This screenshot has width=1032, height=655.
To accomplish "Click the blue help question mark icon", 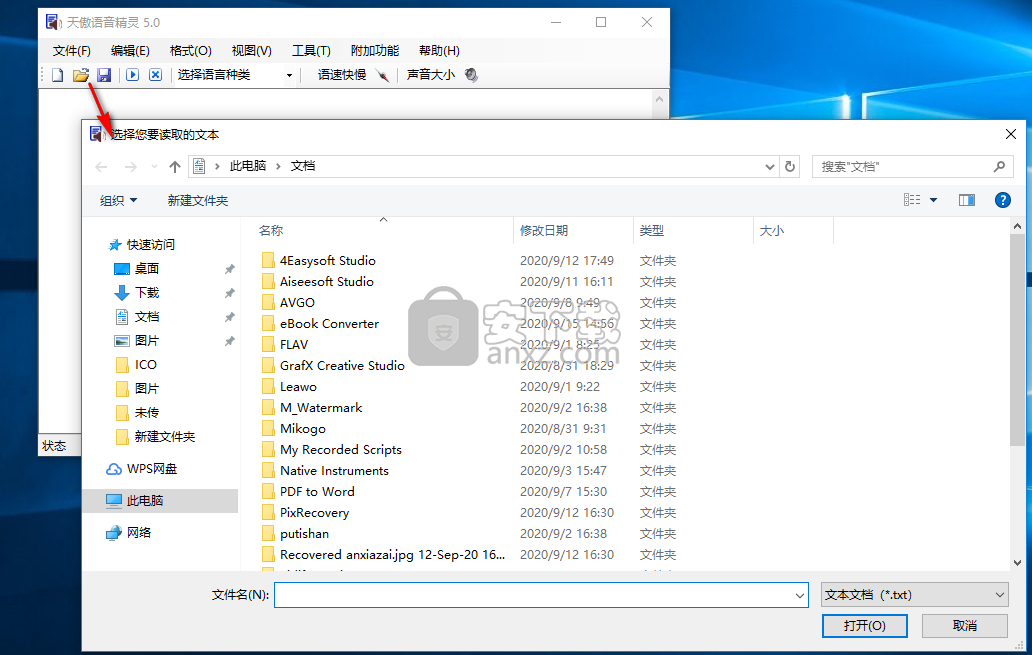I will click(x=1002, y=200).
